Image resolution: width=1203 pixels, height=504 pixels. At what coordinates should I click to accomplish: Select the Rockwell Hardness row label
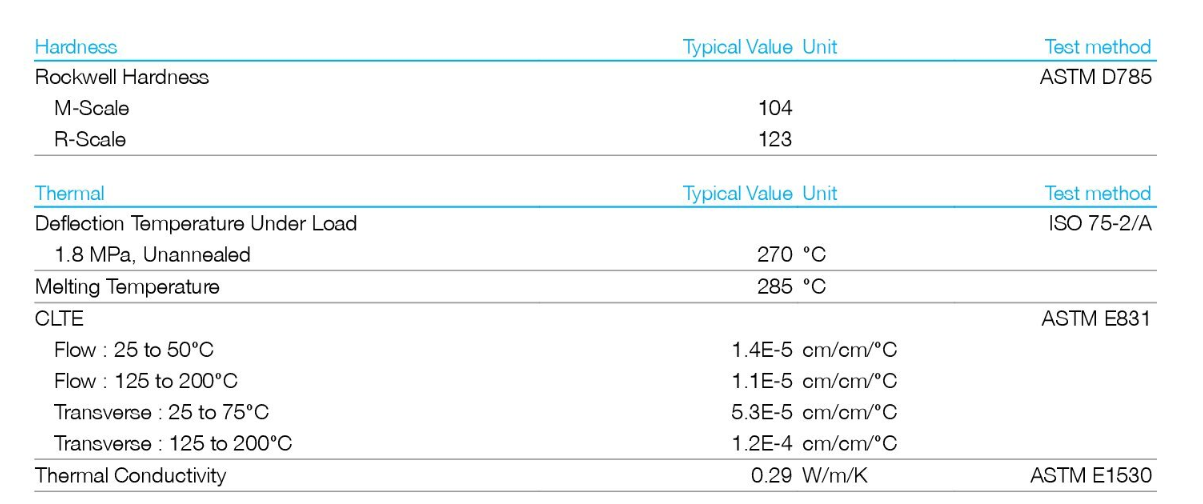pos(122,77)
